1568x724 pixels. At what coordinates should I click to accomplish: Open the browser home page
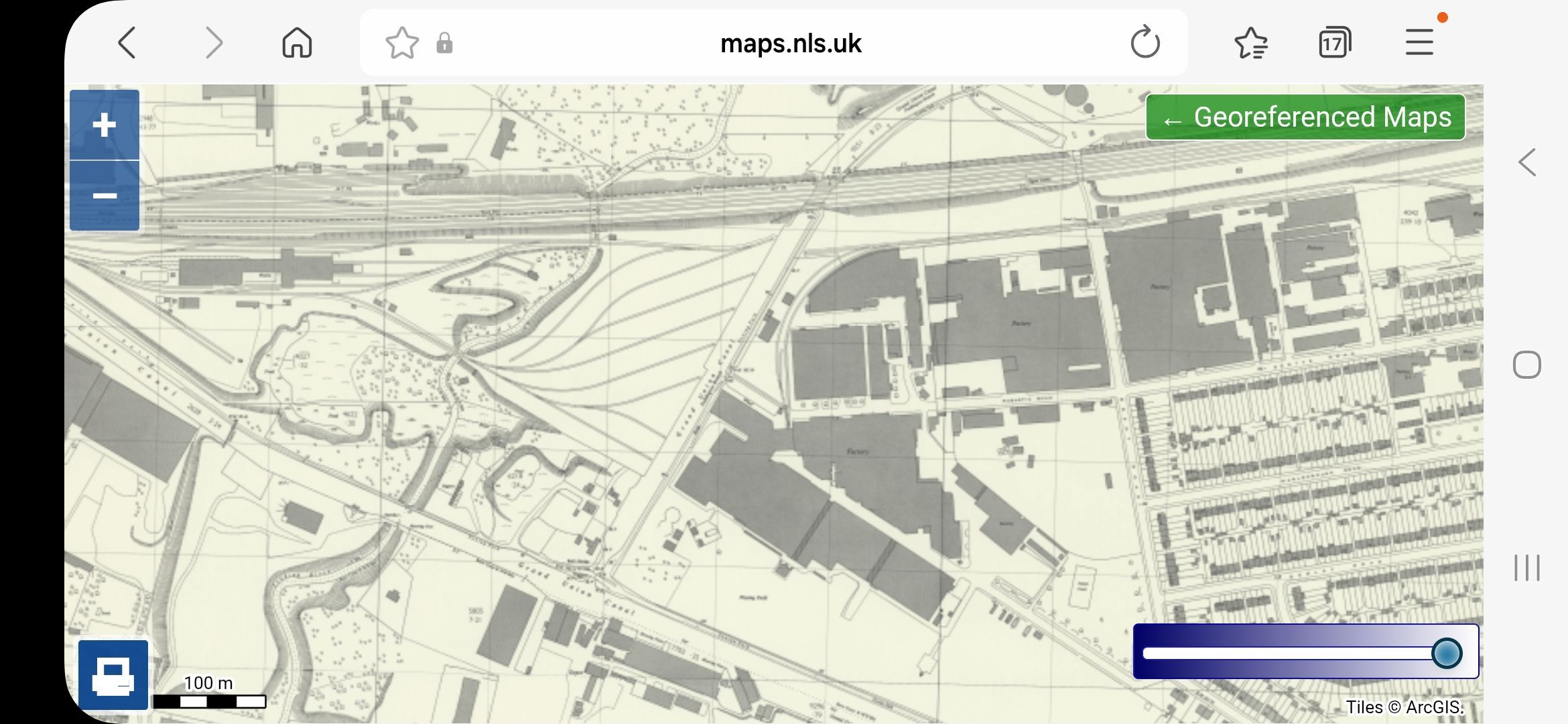click(297, 44)
